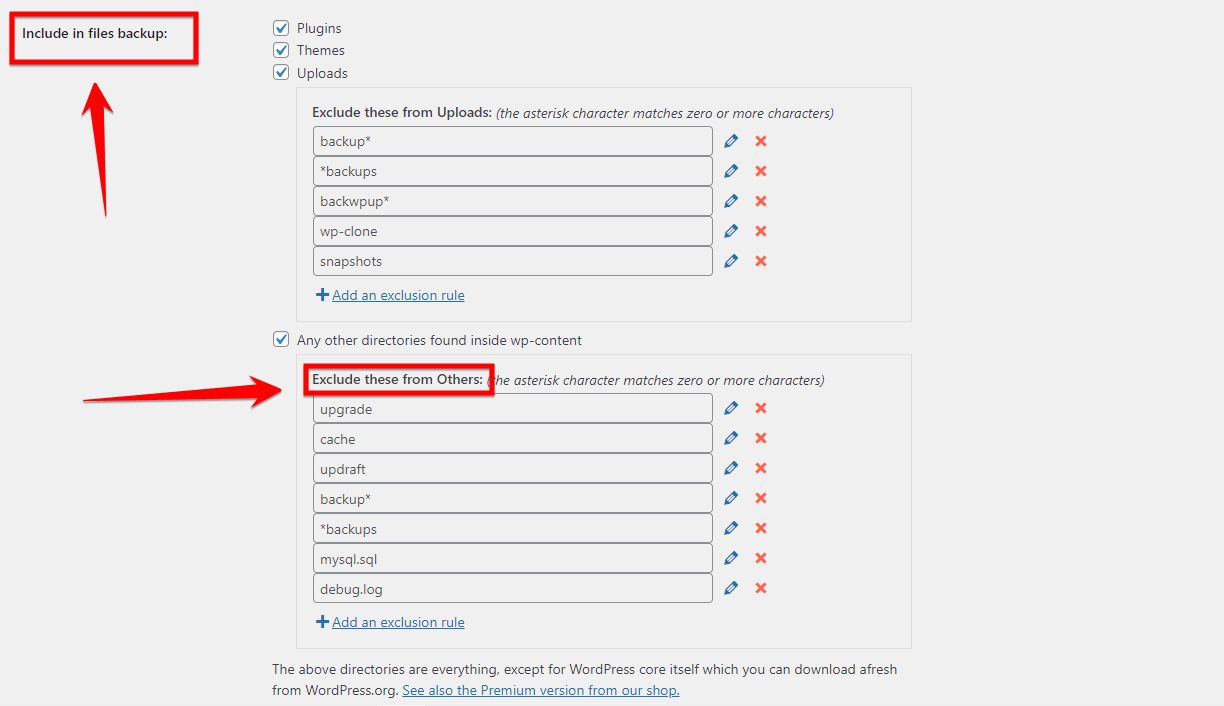Add an exclusion rule under Uploads
The width and height of the screenshot is (1224, 706).
(x=398, y=295)
